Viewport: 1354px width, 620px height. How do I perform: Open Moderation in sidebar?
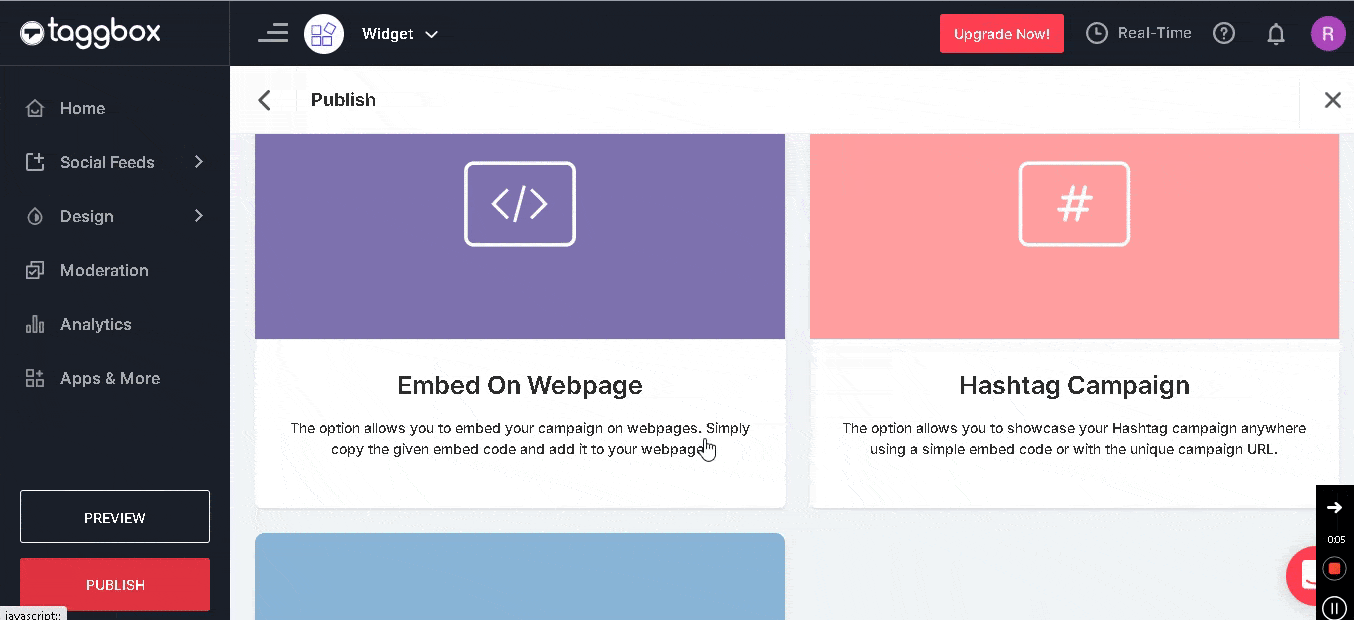(x=104, y=270)
